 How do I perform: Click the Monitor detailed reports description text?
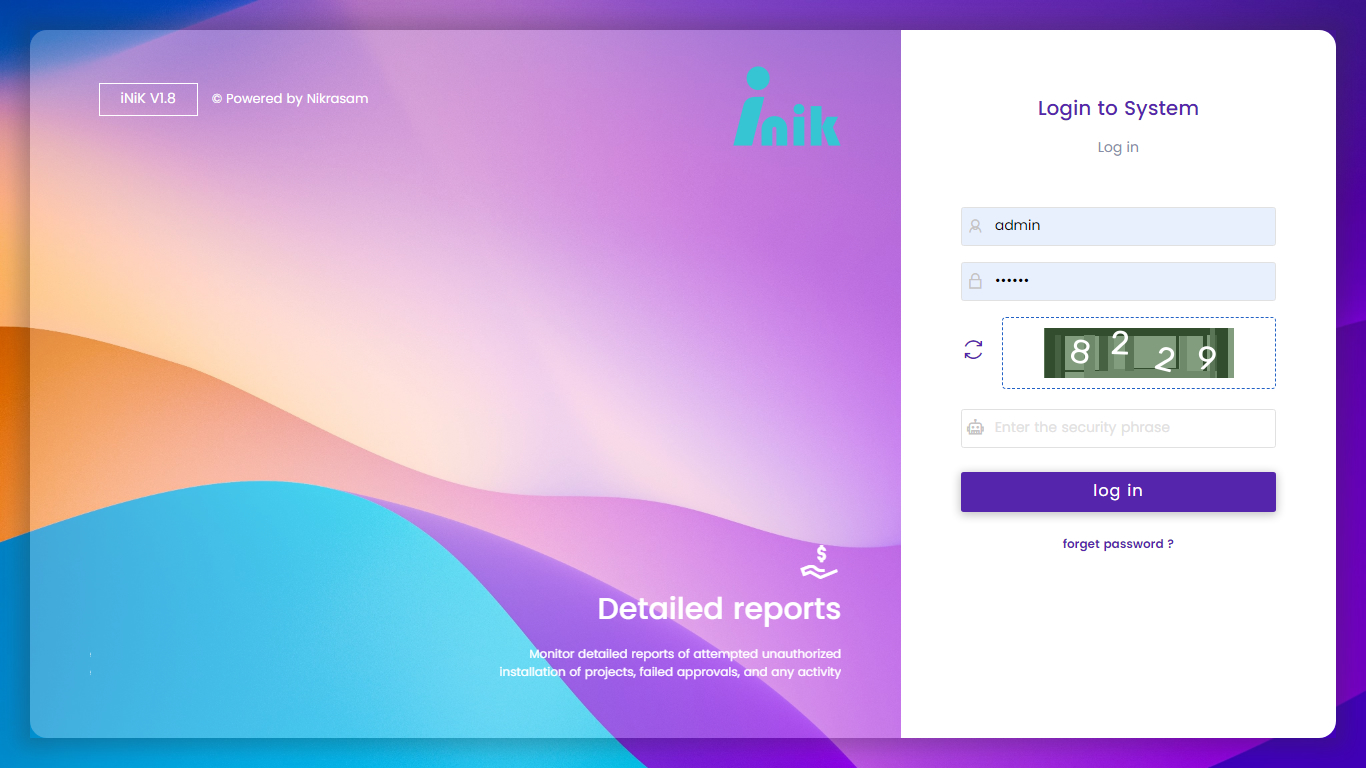coord(670,663)
